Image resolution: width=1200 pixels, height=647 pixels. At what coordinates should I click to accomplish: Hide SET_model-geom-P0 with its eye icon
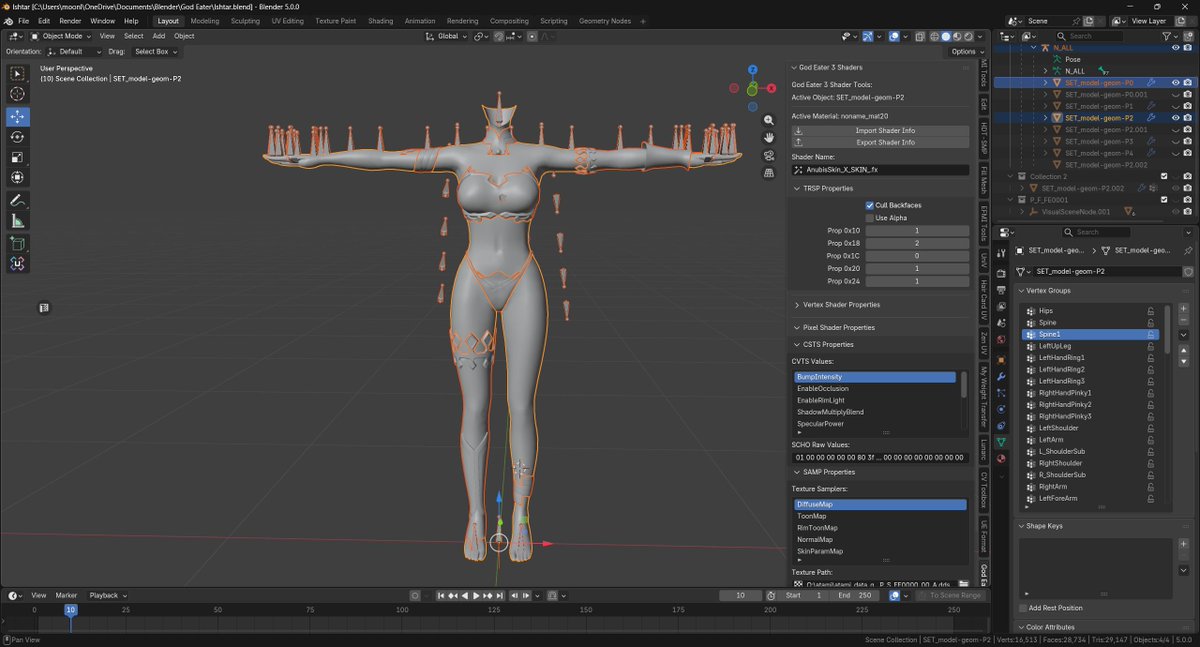(x=1175, y=83)
